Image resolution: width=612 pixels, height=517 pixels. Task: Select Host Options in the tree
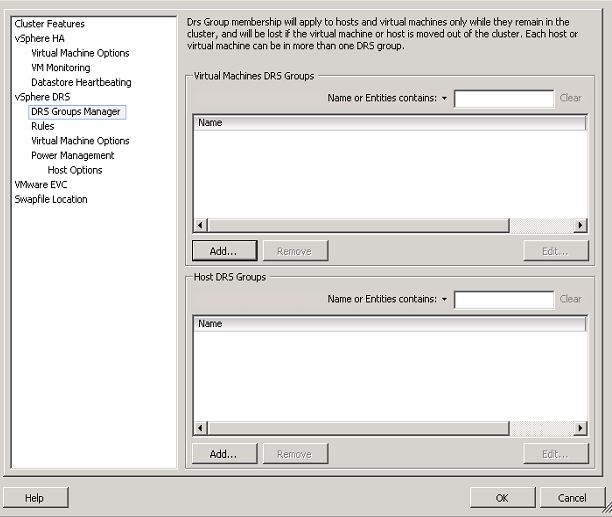(75, 170)
